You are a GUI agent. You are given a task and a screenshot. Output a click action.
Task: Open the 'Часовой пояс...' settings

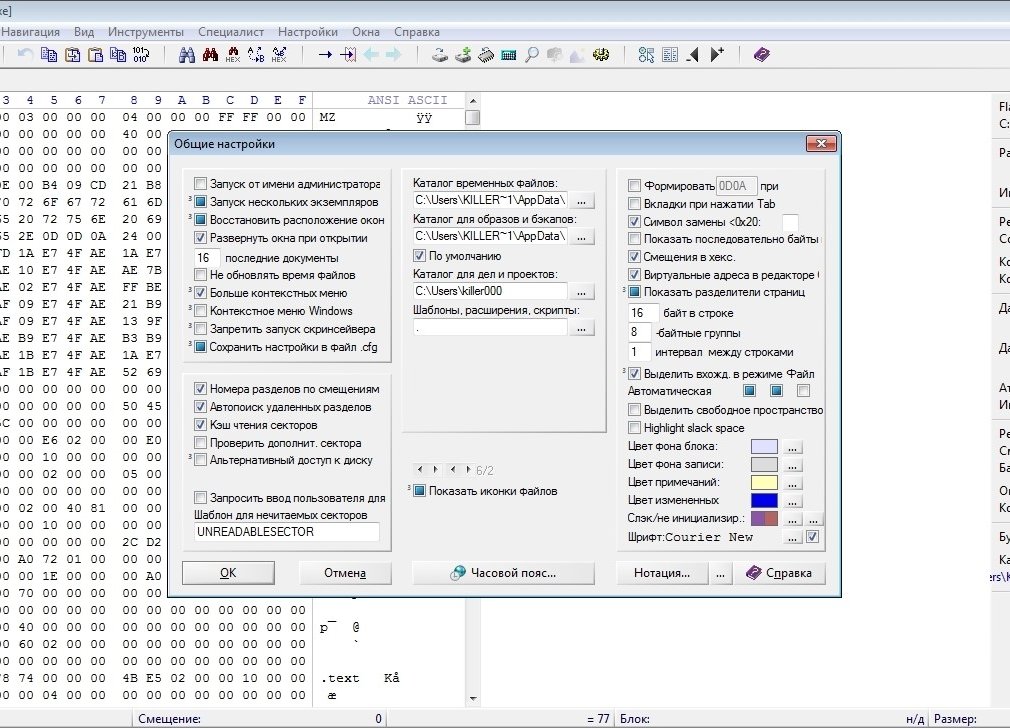[503, 573]
